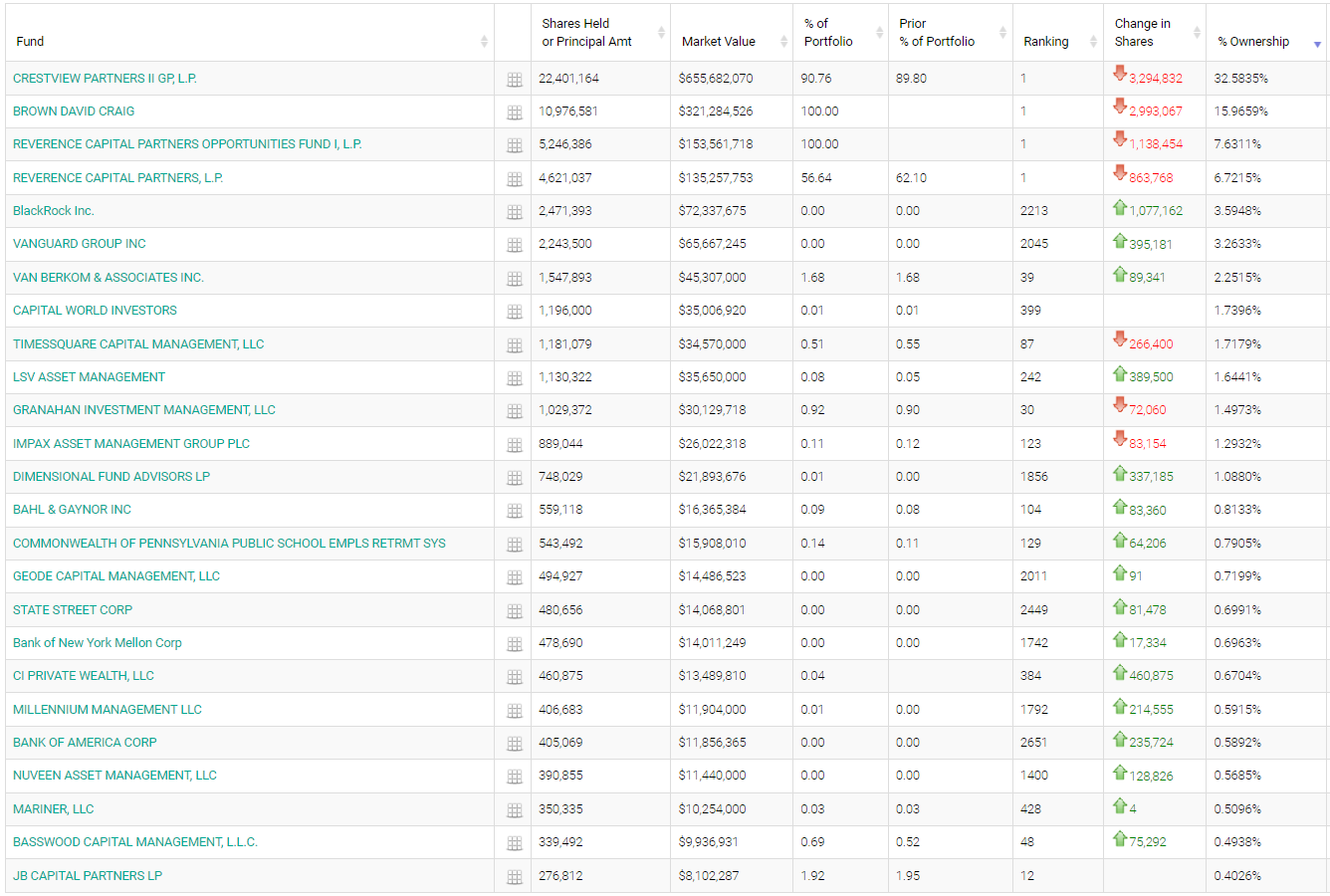Open grid icon for GRANAHAN INVESTMENT MANAGEMENT

coord(515,411)
